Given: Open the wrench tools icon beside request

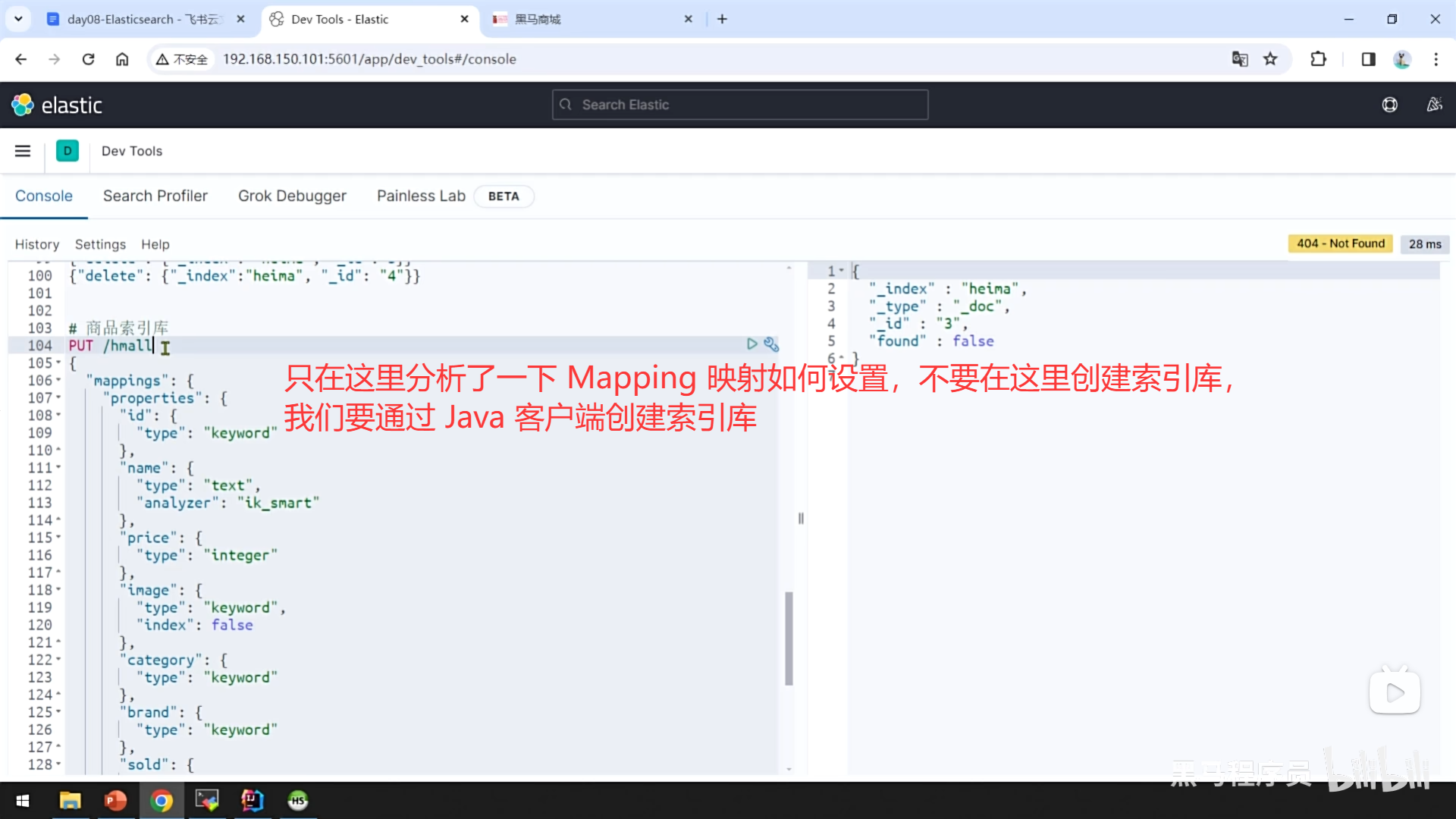Looking at the screenshot, I should [x=771, y=344].
